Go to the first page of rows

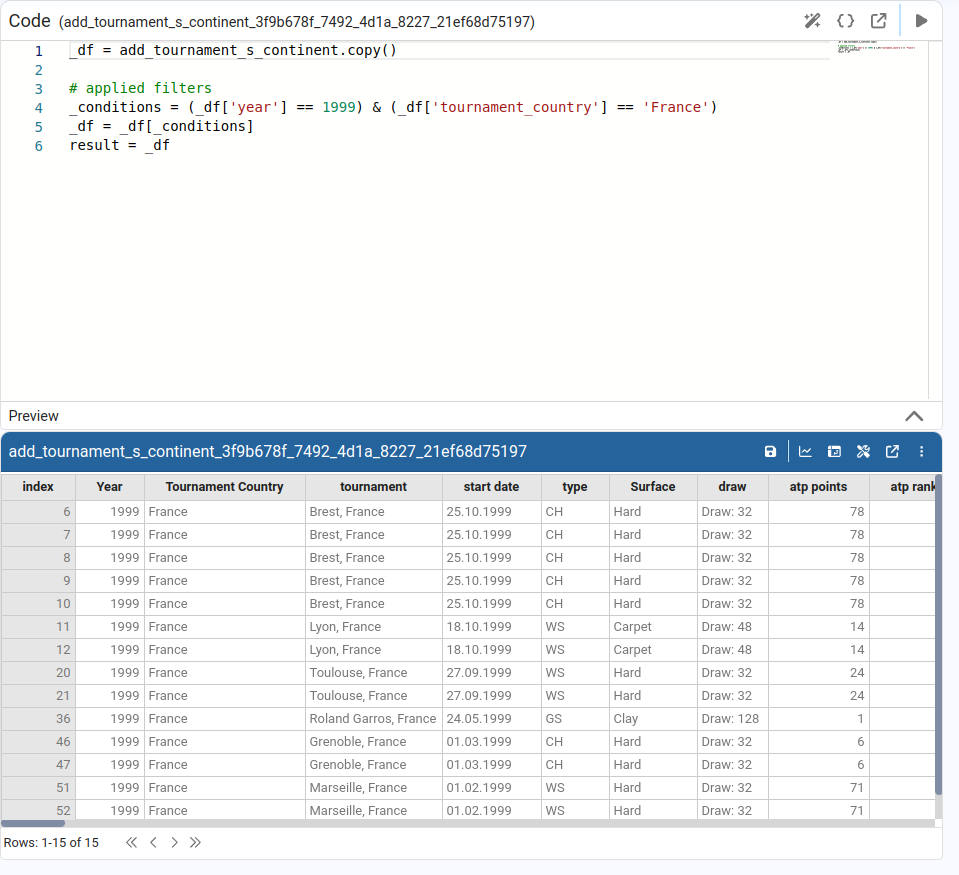(x=131, y=843)
